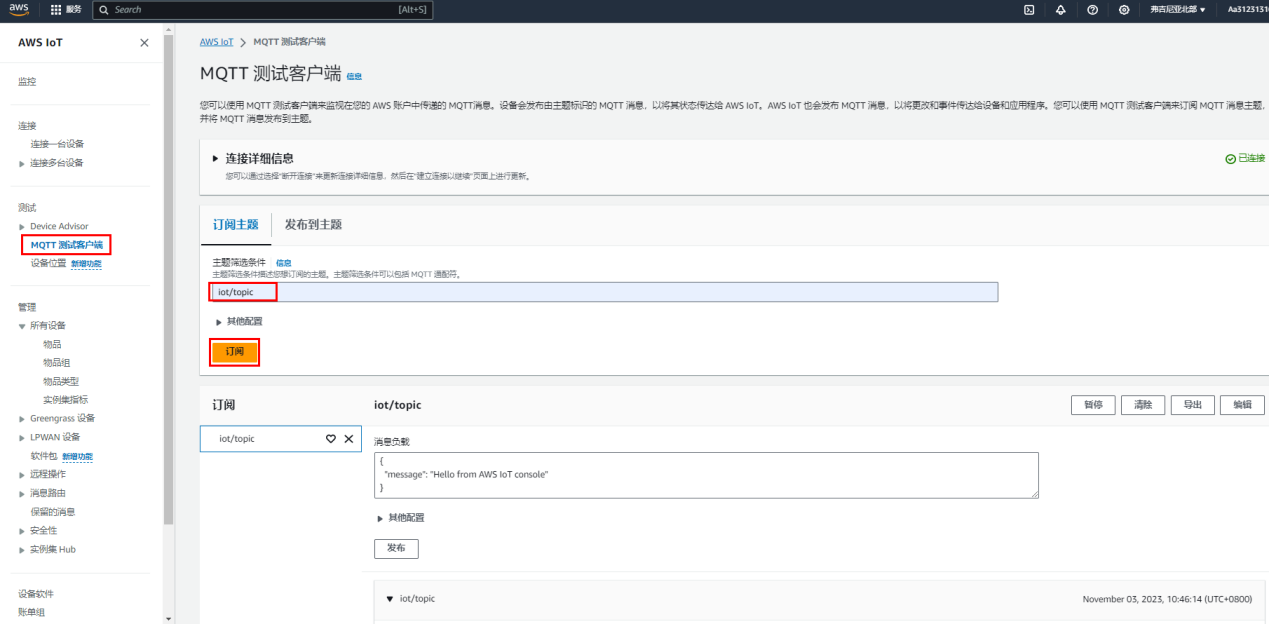
Task: Pause messages with the 暂停 button
Action: point(1093,405)
